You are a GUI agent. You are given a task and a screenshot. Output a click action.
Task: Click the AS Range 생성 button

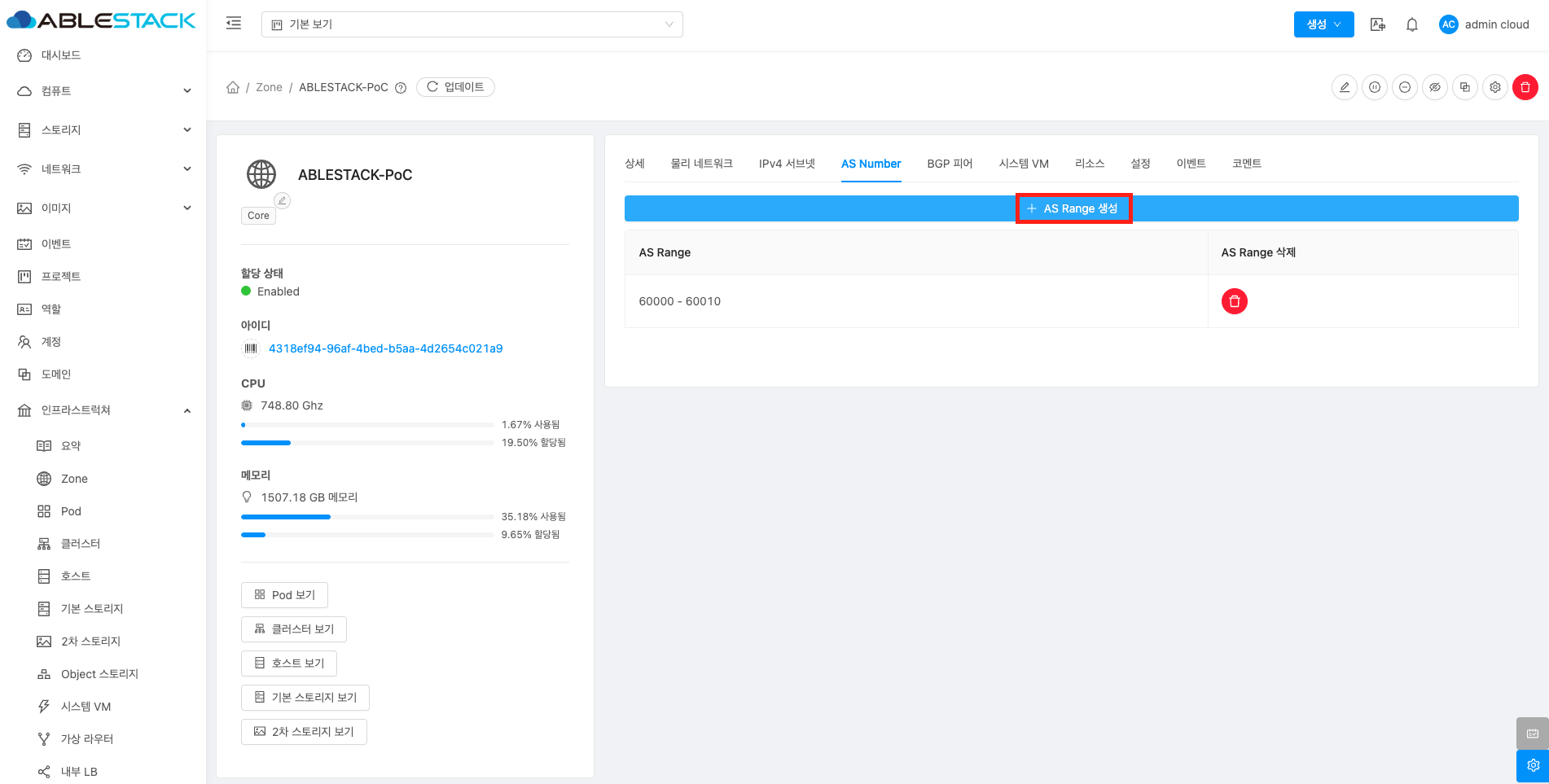(1073, 208)
